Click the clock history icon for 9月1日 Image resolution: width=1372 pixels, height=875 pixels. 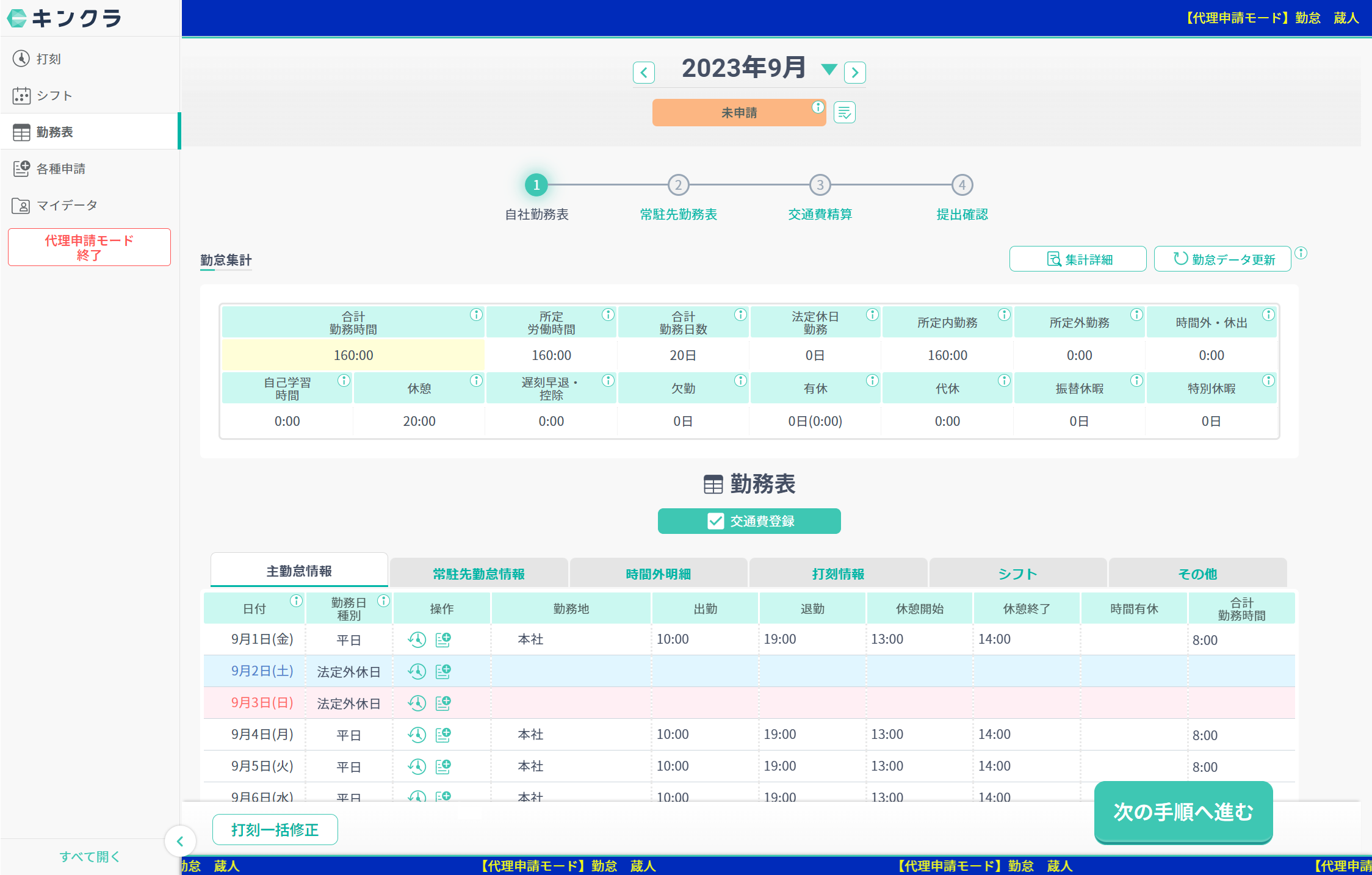(417, 639)
